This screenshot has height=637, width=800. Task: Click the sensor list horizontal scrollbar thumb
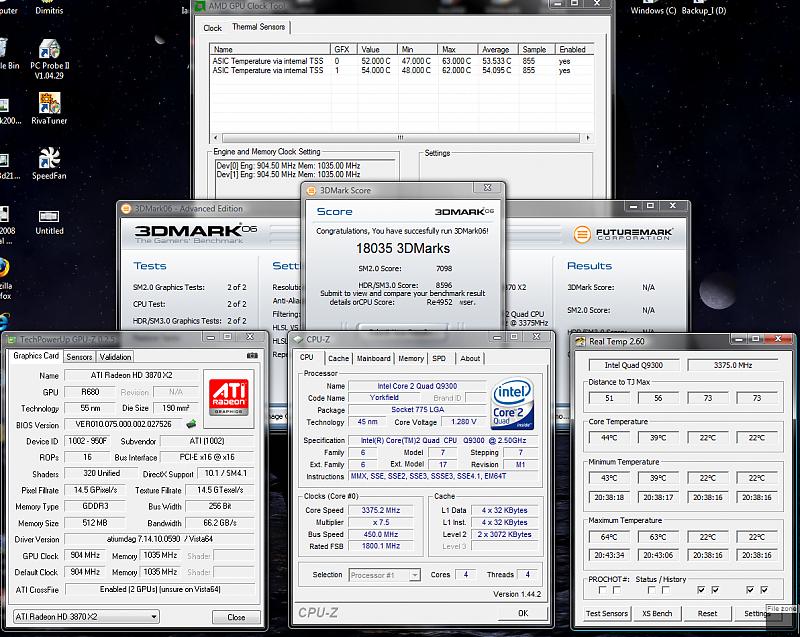click(401, 138)
